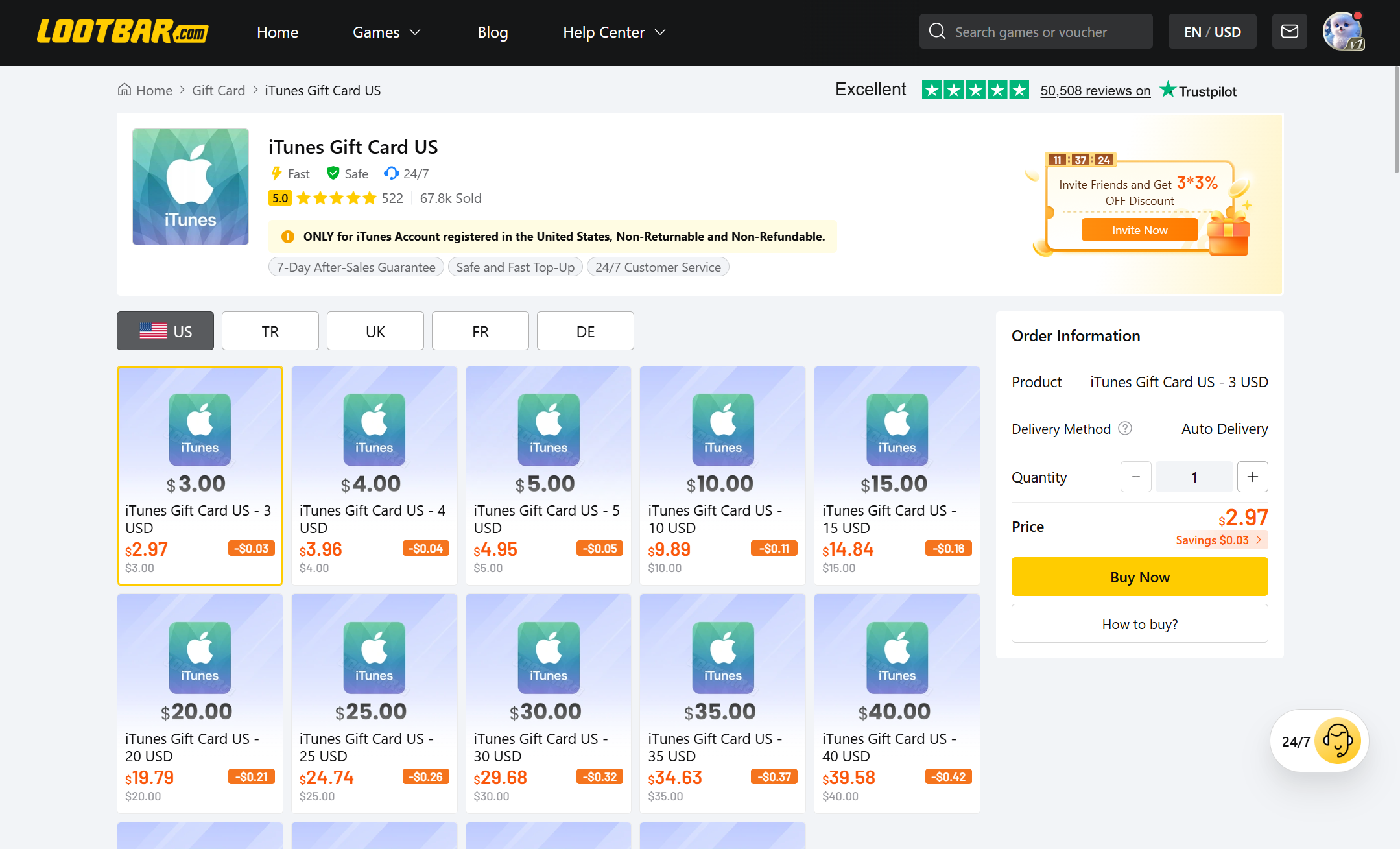Click the iTunes Gift Card US breadcrumb
The width and height of the screenshot is (1400, 849).
(323, 90)
